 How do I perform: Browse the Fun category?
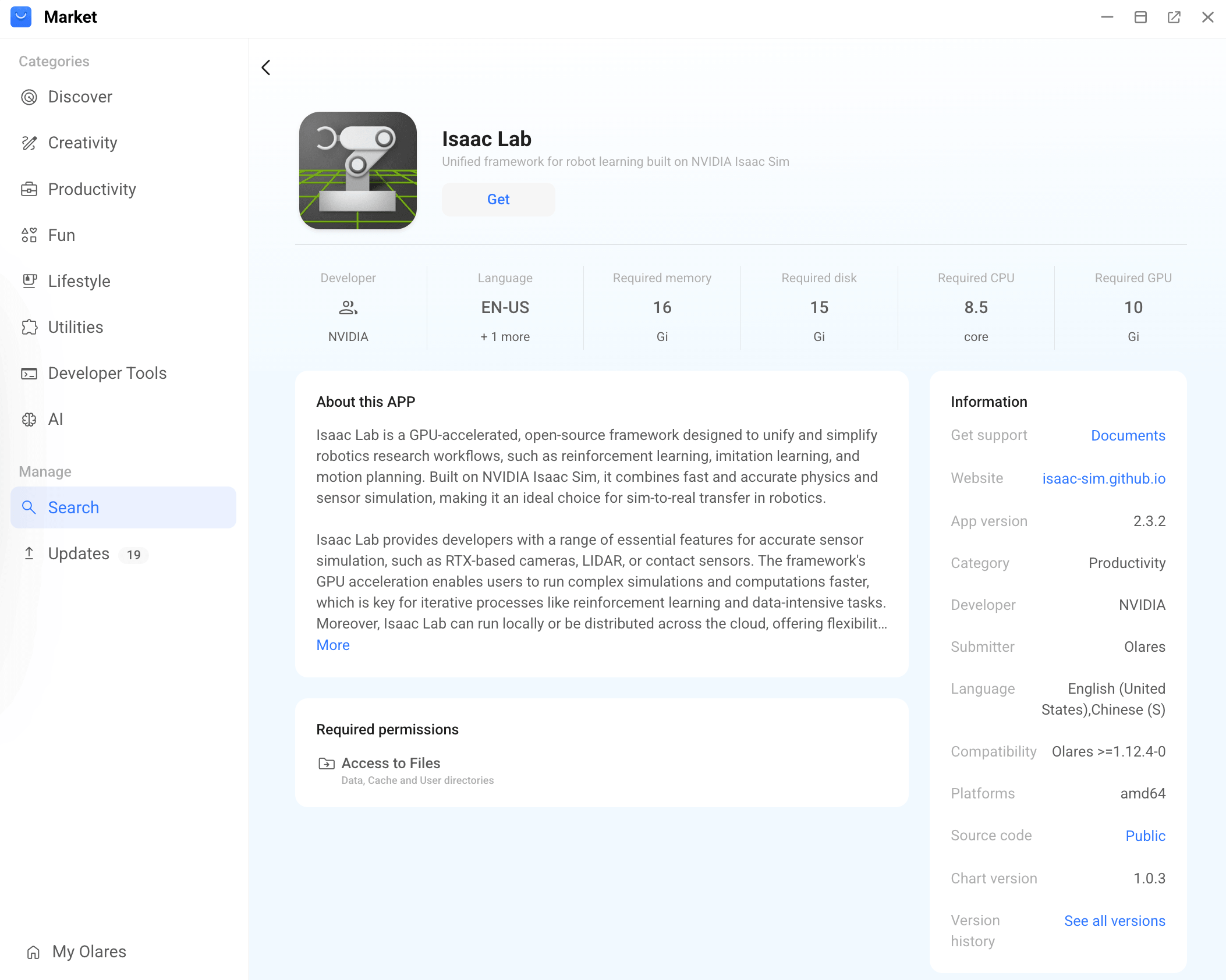[123, 235]
